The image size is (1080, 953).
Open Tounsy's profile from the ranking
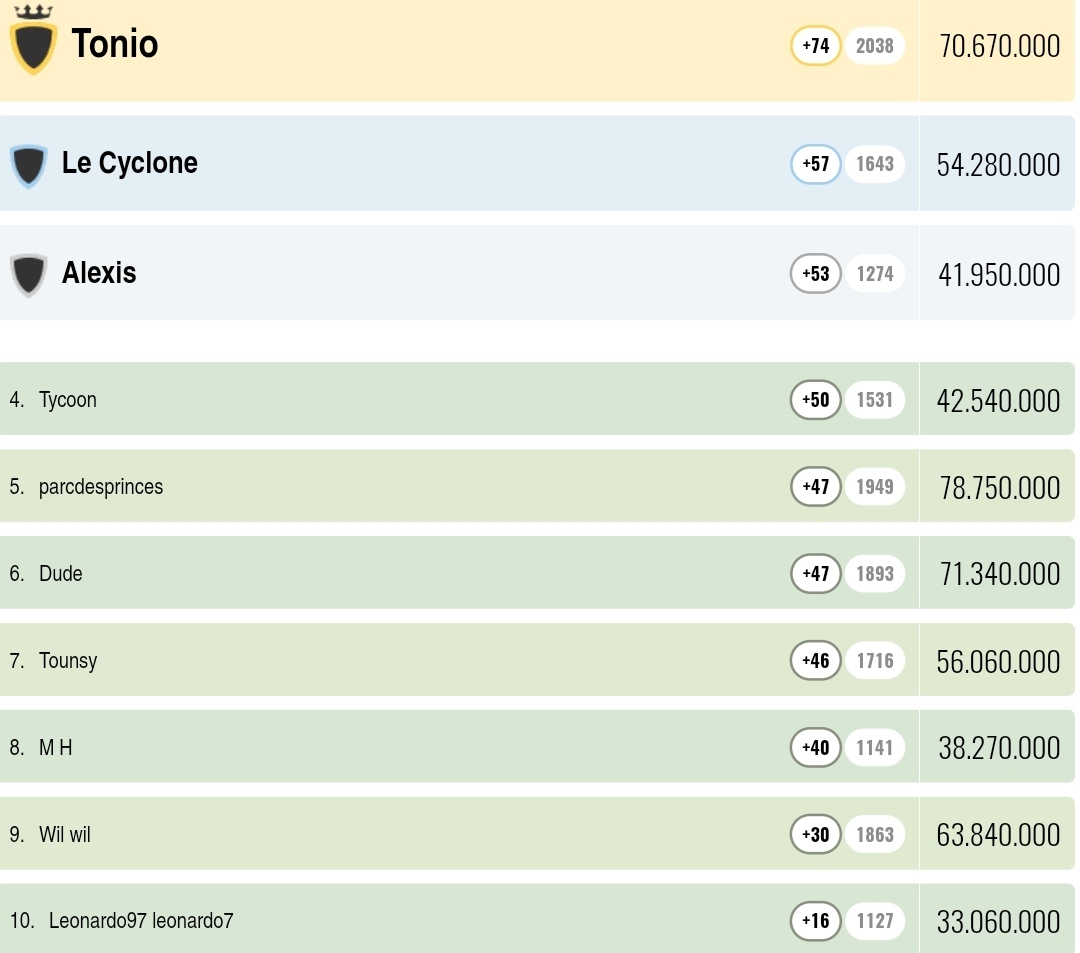click(x=68, y=661)
